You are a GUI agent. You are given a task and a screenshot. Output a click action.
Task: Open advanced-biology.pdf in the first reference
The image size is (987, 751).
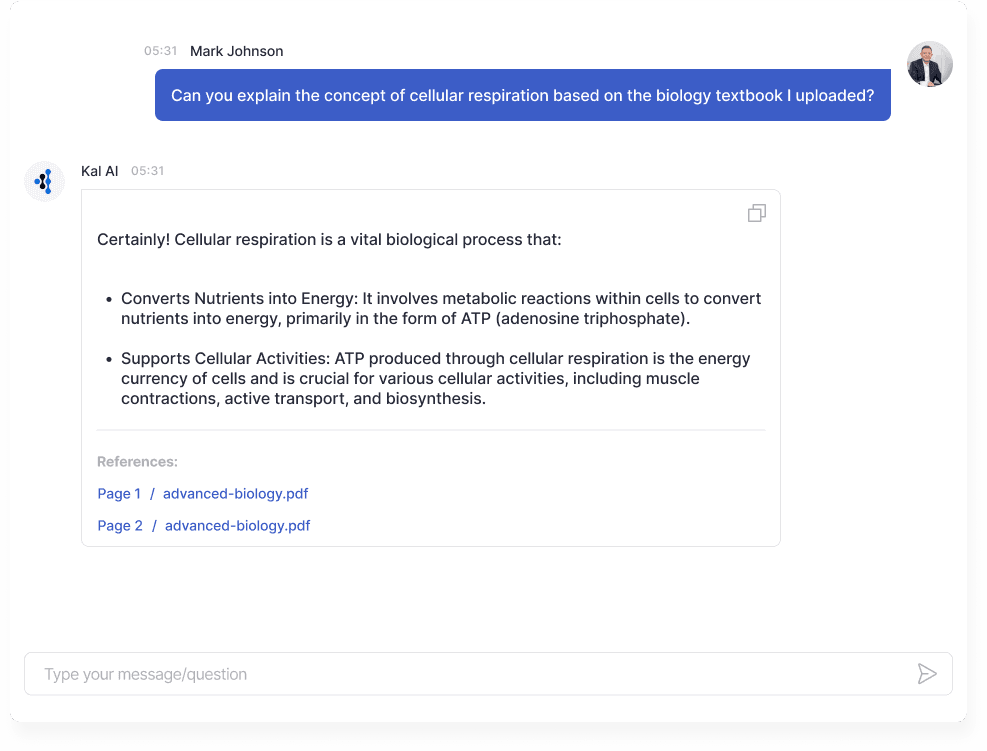coord(235,494)
